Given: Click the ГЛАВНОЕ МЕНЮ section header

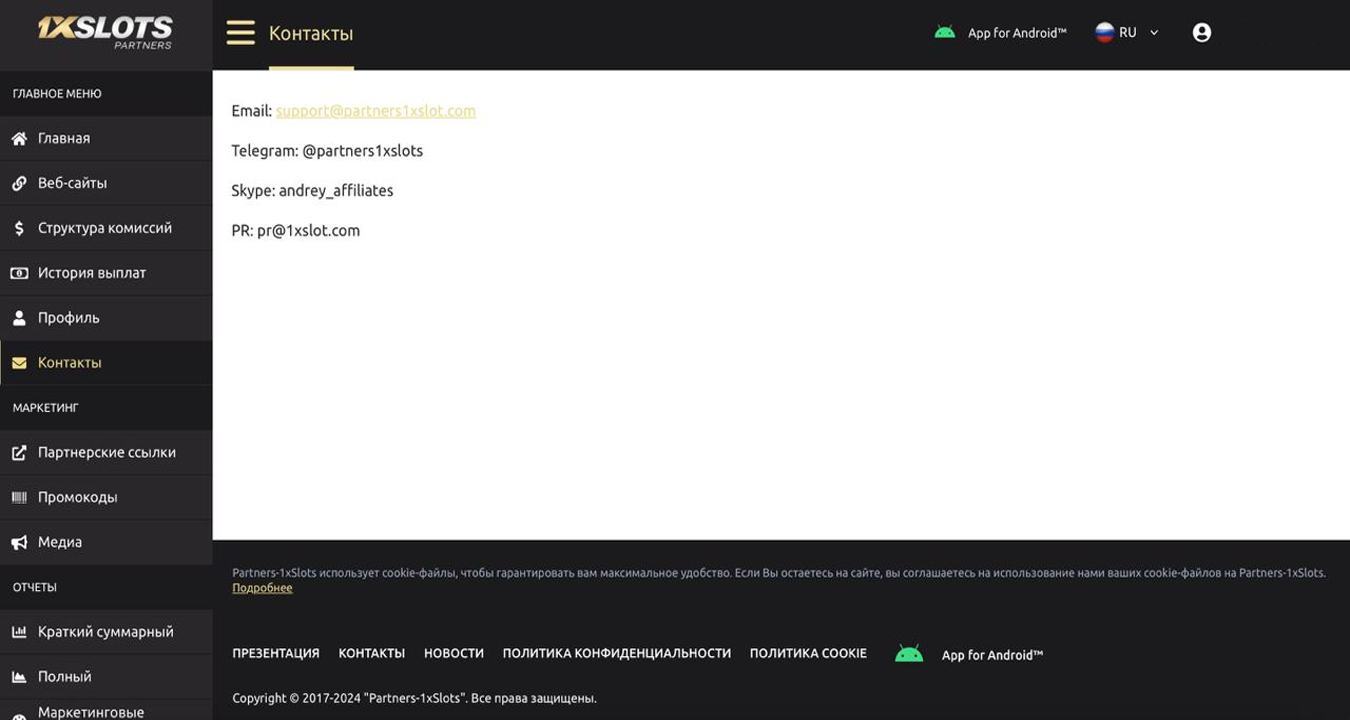Looking at the screenshot, I should (x=57, y=94).
